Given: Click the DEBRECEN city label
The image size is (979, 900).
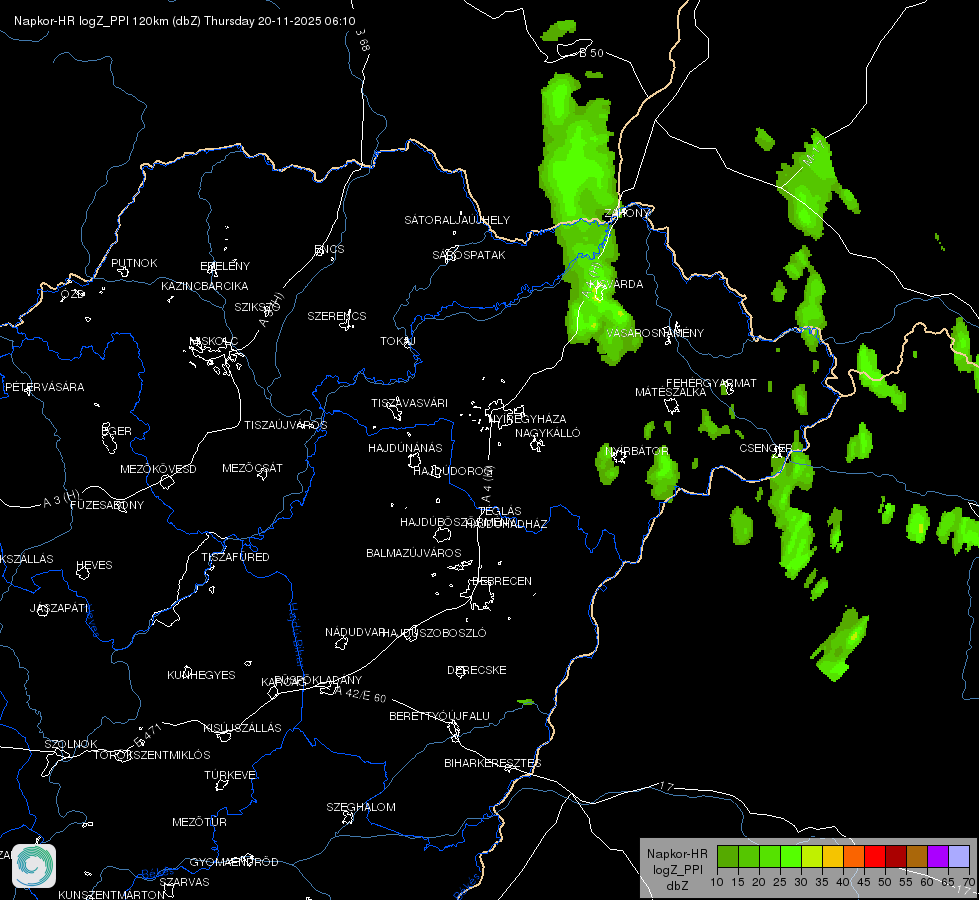Looking at the screenshot, I should (x=502, y=581).
